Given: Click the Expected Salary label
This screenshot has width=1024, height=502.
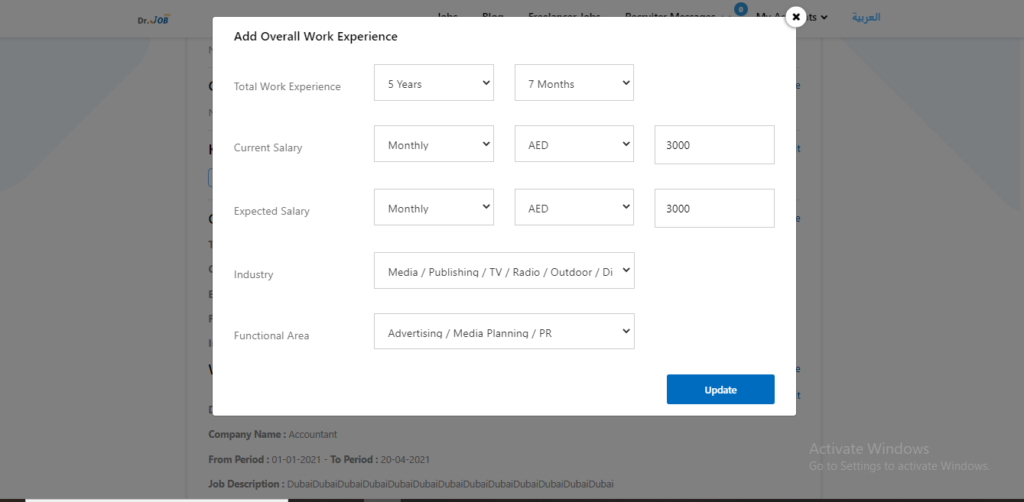Looking at the screenshot, I should point(272,211).
